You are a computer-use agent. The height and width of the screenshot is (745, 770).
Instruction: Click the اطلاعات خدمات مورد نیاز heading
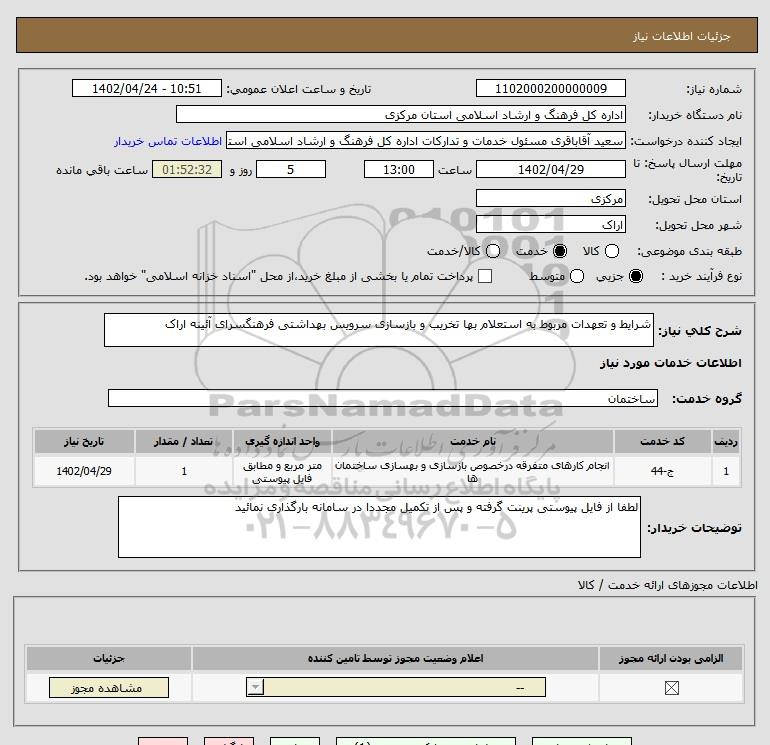[x=670, y=363]
